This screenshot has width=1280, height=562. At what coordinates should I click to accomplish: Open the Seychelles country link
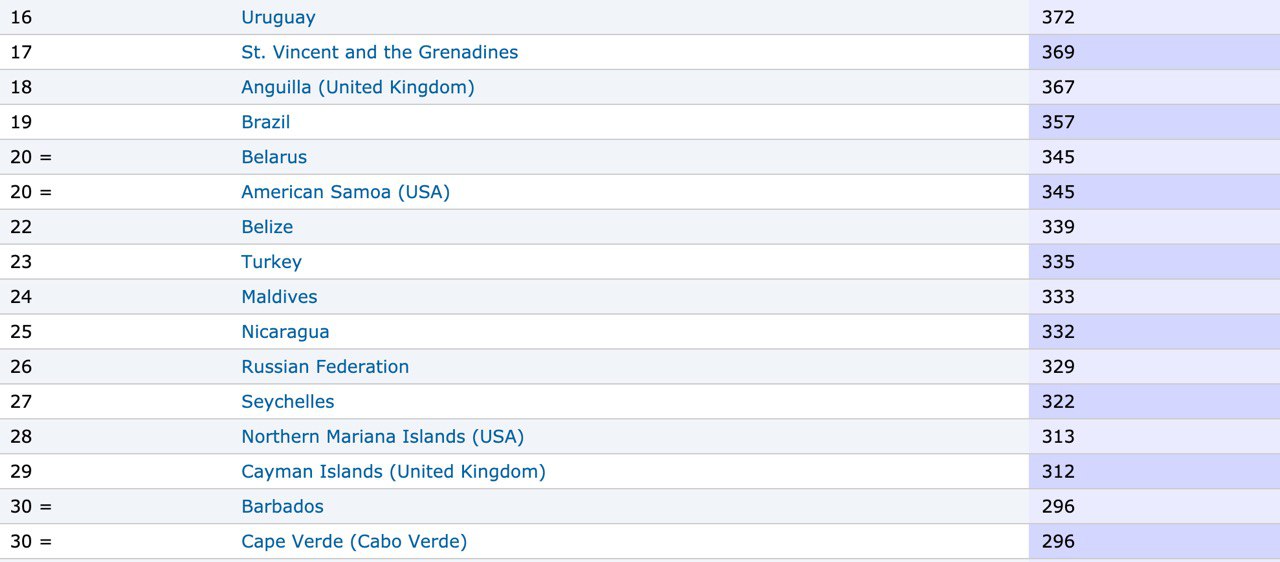[287, 402]
